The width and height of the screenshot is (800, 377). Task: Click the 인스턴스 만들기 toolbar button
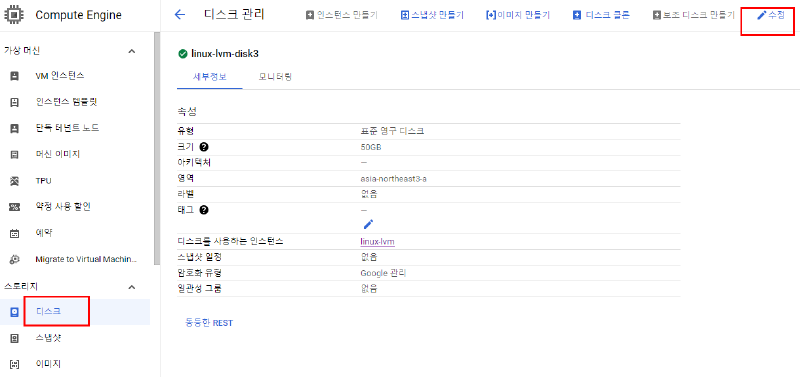click(341, 15)
